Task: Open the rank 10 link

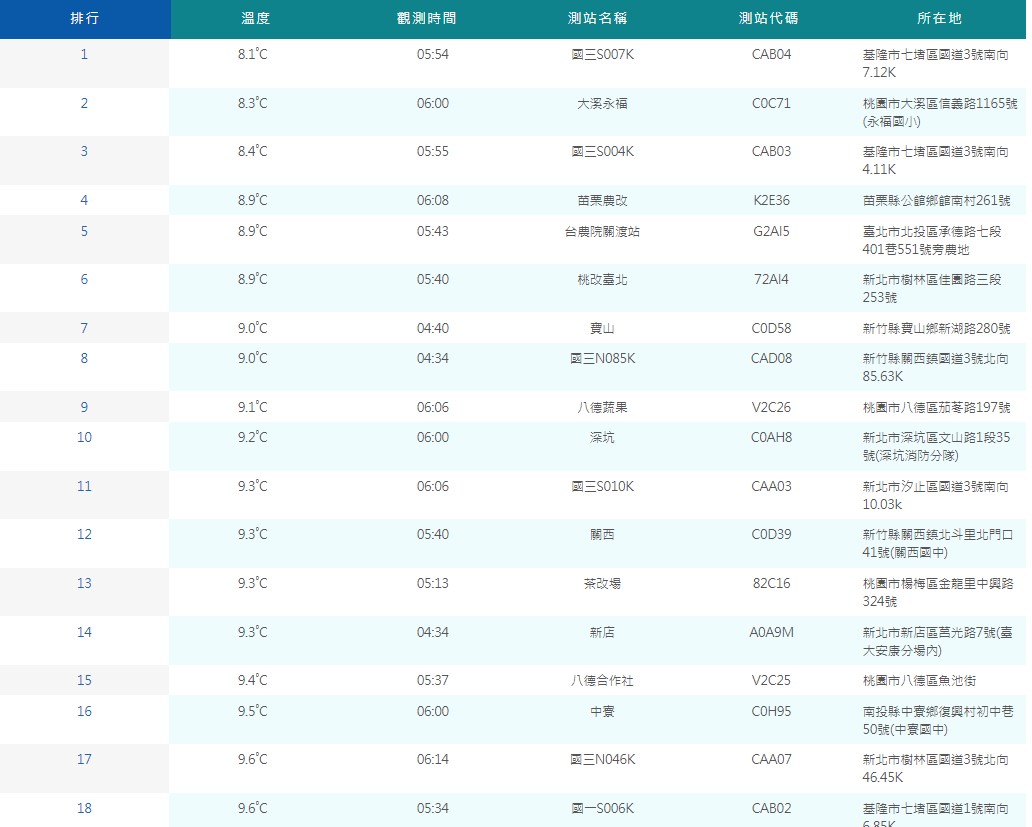Action: [x=84, y=438]
